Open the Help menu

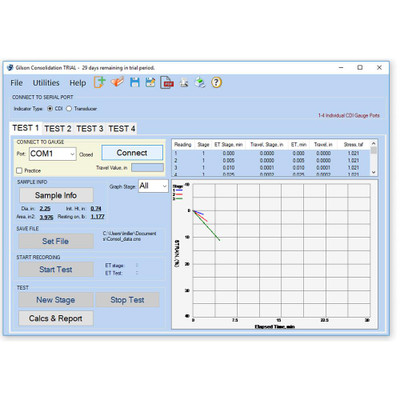[77, 83]
